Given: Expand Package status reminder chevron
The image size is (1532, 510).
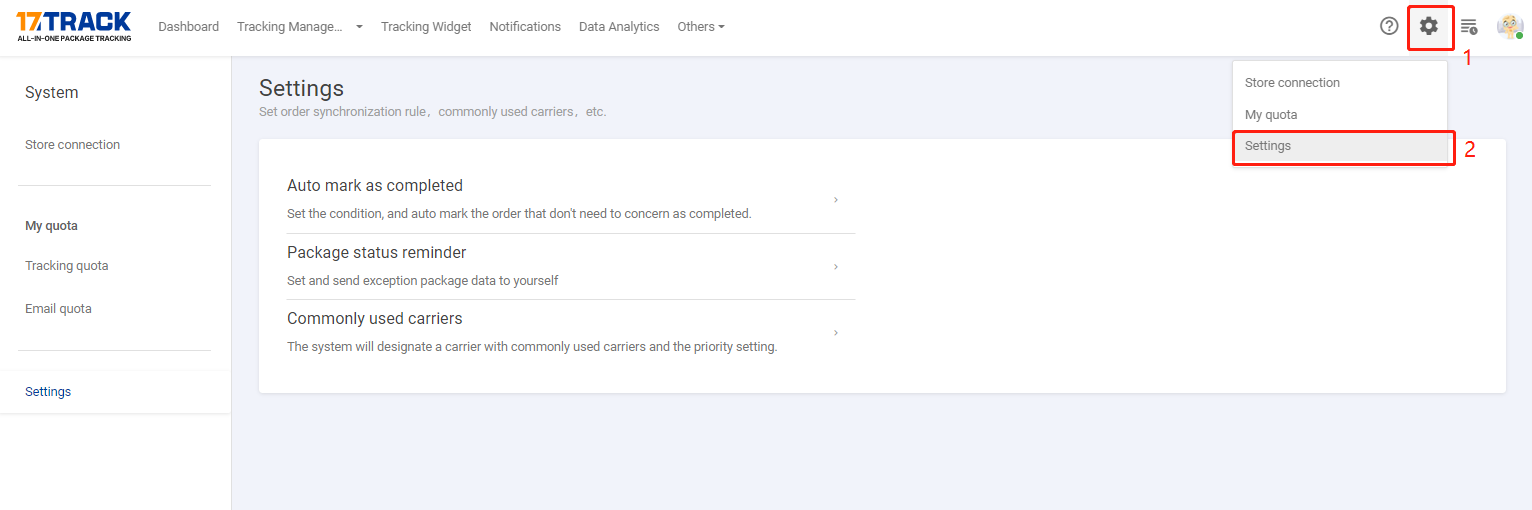Looking at the screenshot, I should (x=836, y=267).
